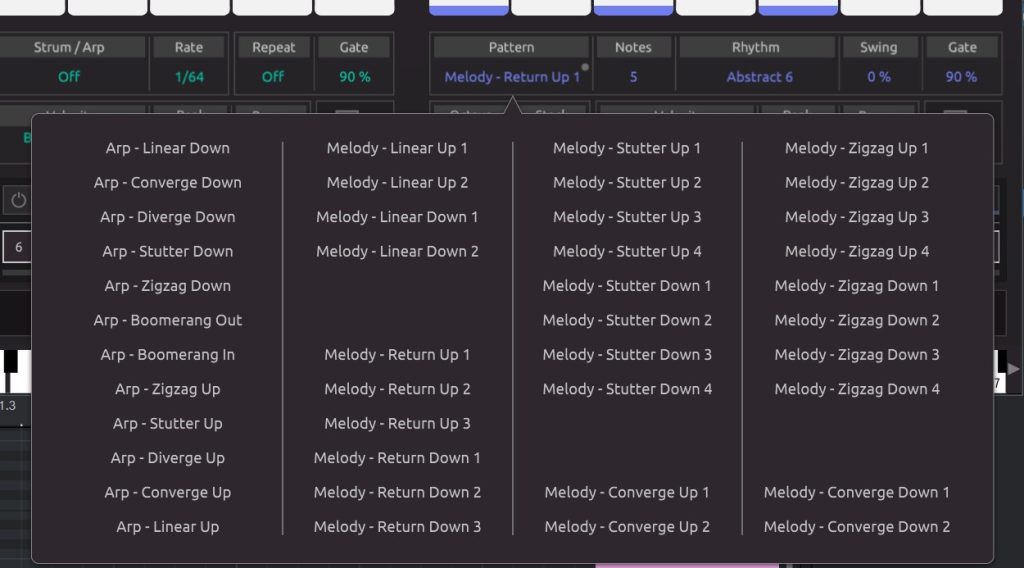Click the Gate 90 % value next to Repeat
The height and width of the screenshot is (568, 1024).
354,77
